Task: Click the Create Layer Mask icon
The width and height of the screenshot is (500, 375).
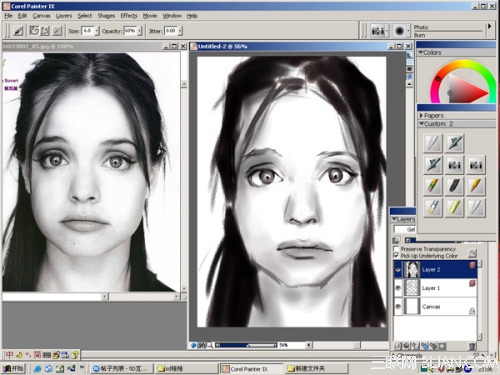Action: [442, 346]
